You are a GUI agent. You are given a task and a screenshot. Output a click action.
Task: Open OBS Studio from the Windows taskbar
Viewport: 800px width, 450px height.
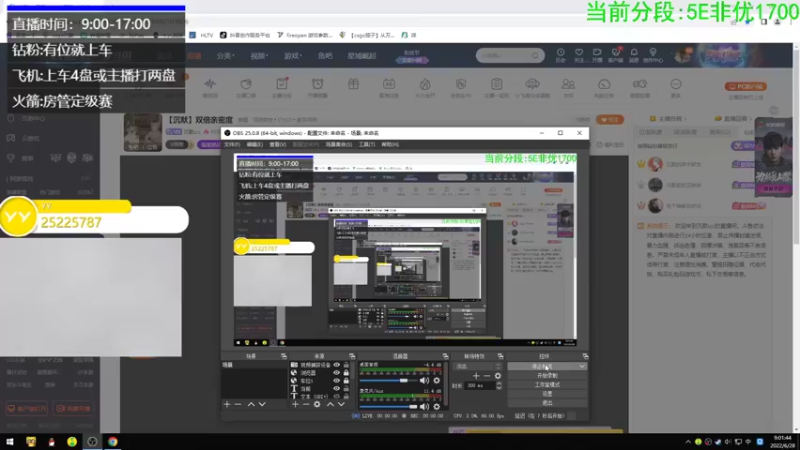(92, 442)
